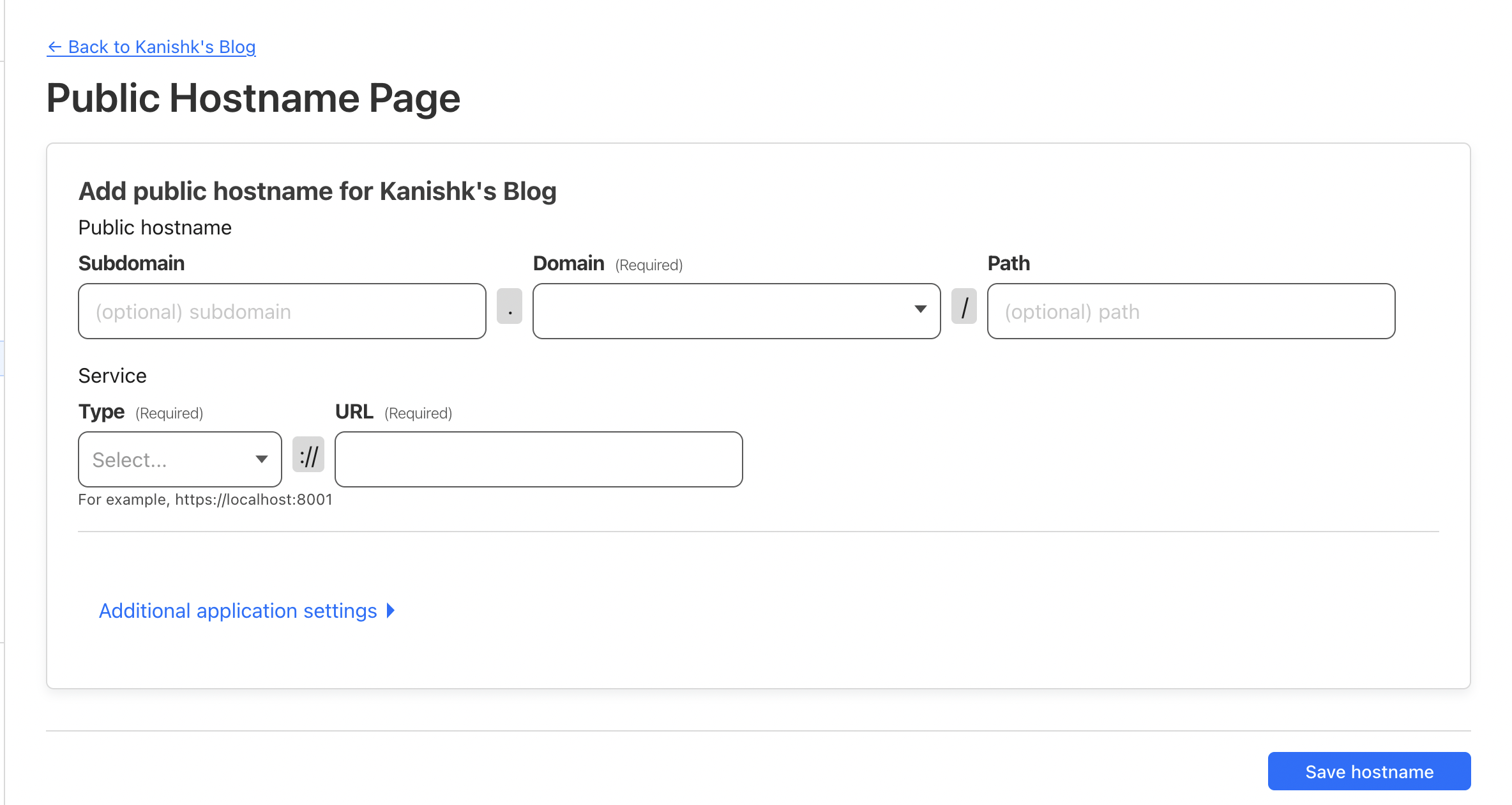Image resolution: width=1512 pixels, height=805 pixels.
Task: Click the slash separator before path
Action: 964,307
